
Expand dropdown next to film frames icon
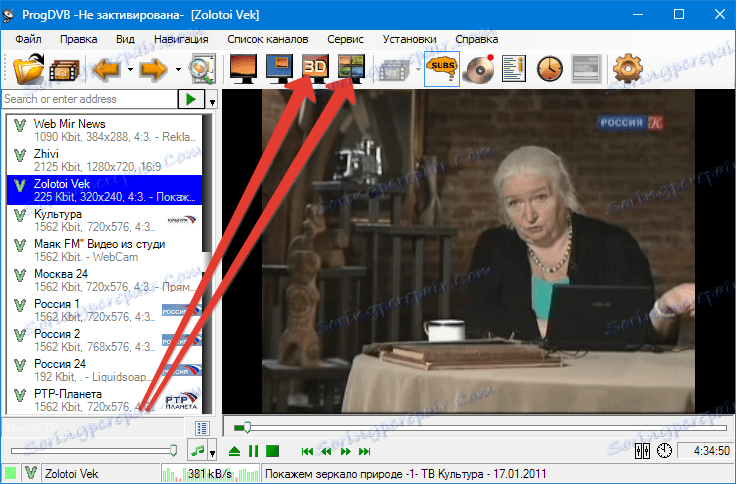pos(418,69)
